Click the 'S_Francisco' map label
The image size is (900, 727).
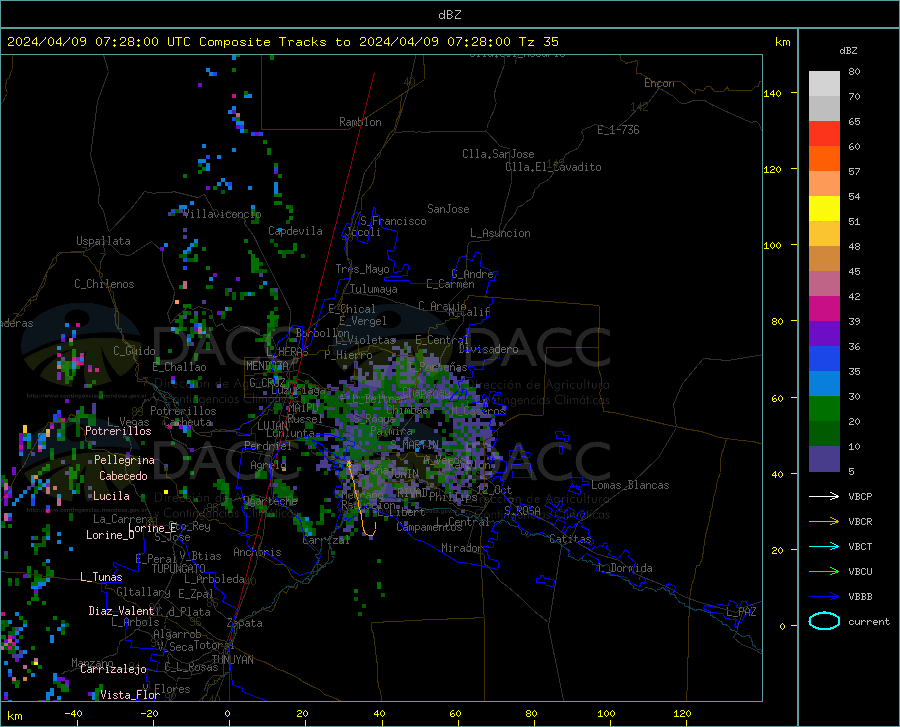[393, 221]
